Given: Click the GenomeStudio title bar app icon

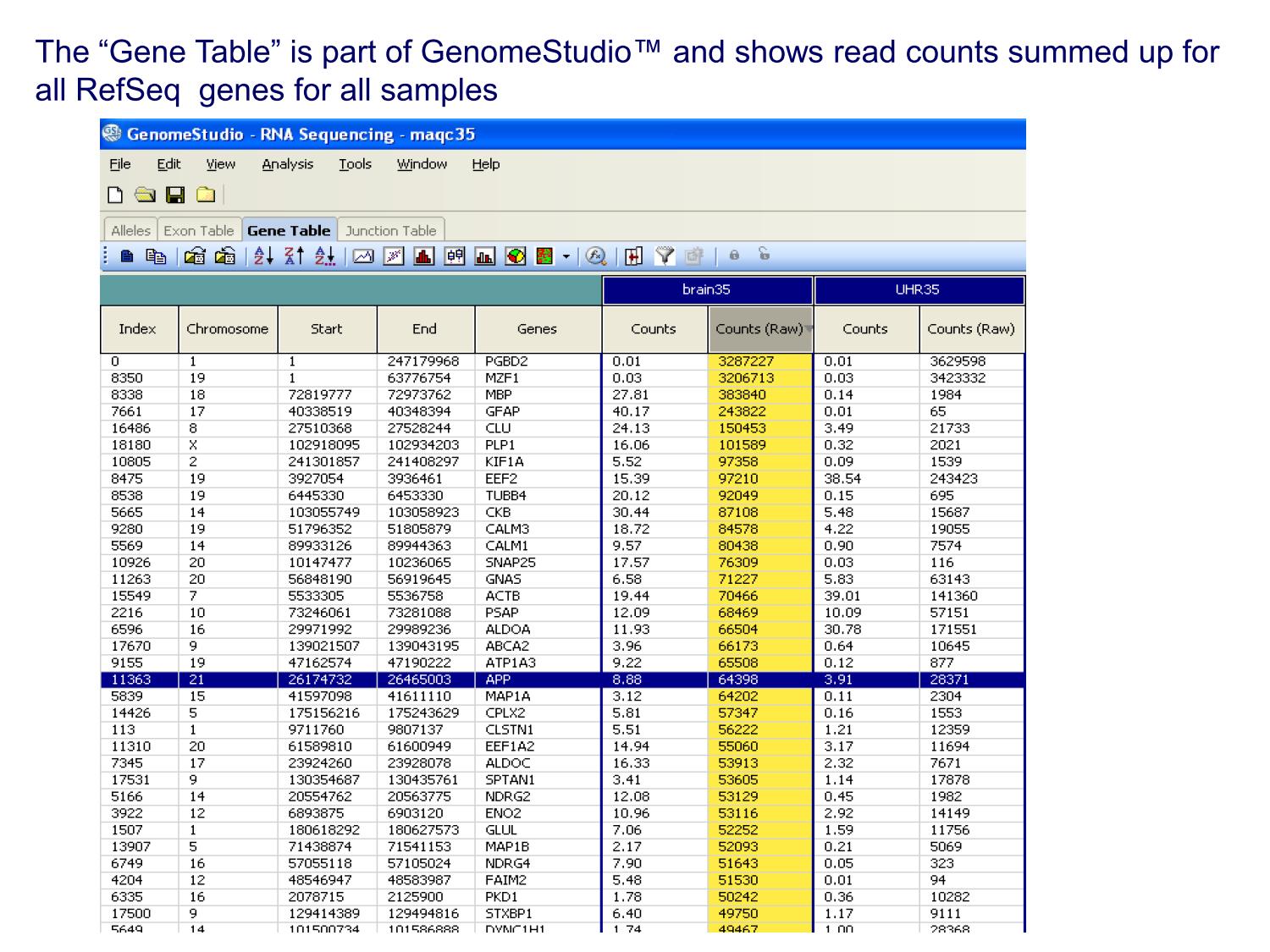Looking at the screenshot, I should [111, 134].
